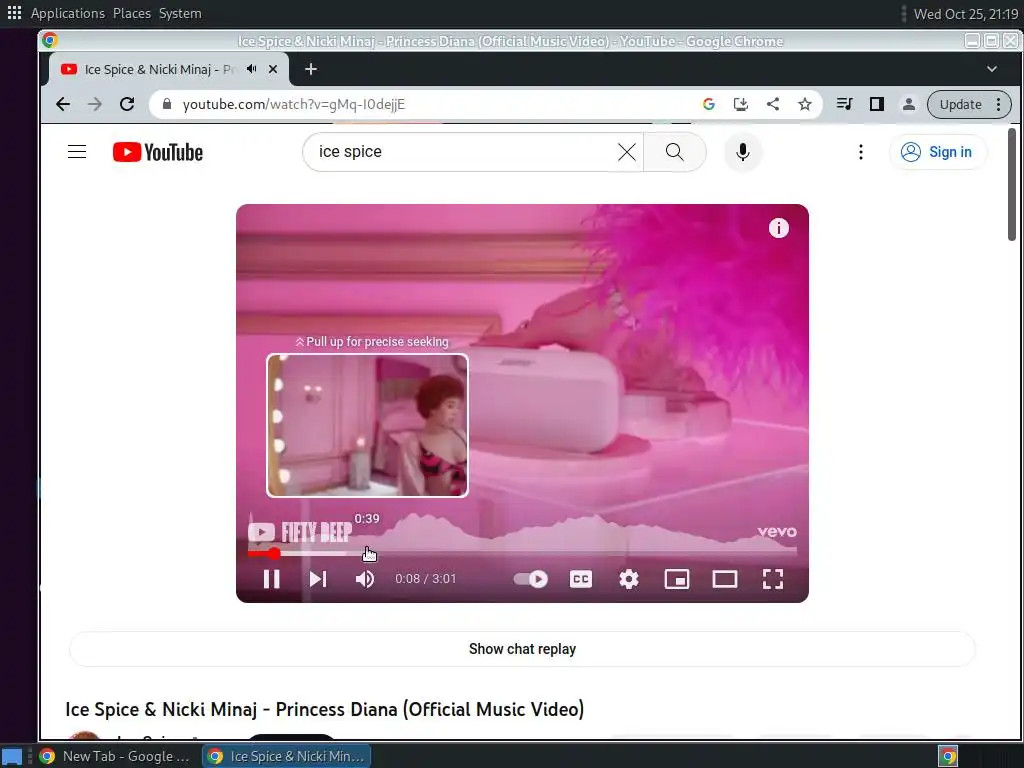
Task: Pause the video with the pause button
Action: pyautogui.click(x=272, y=579)
